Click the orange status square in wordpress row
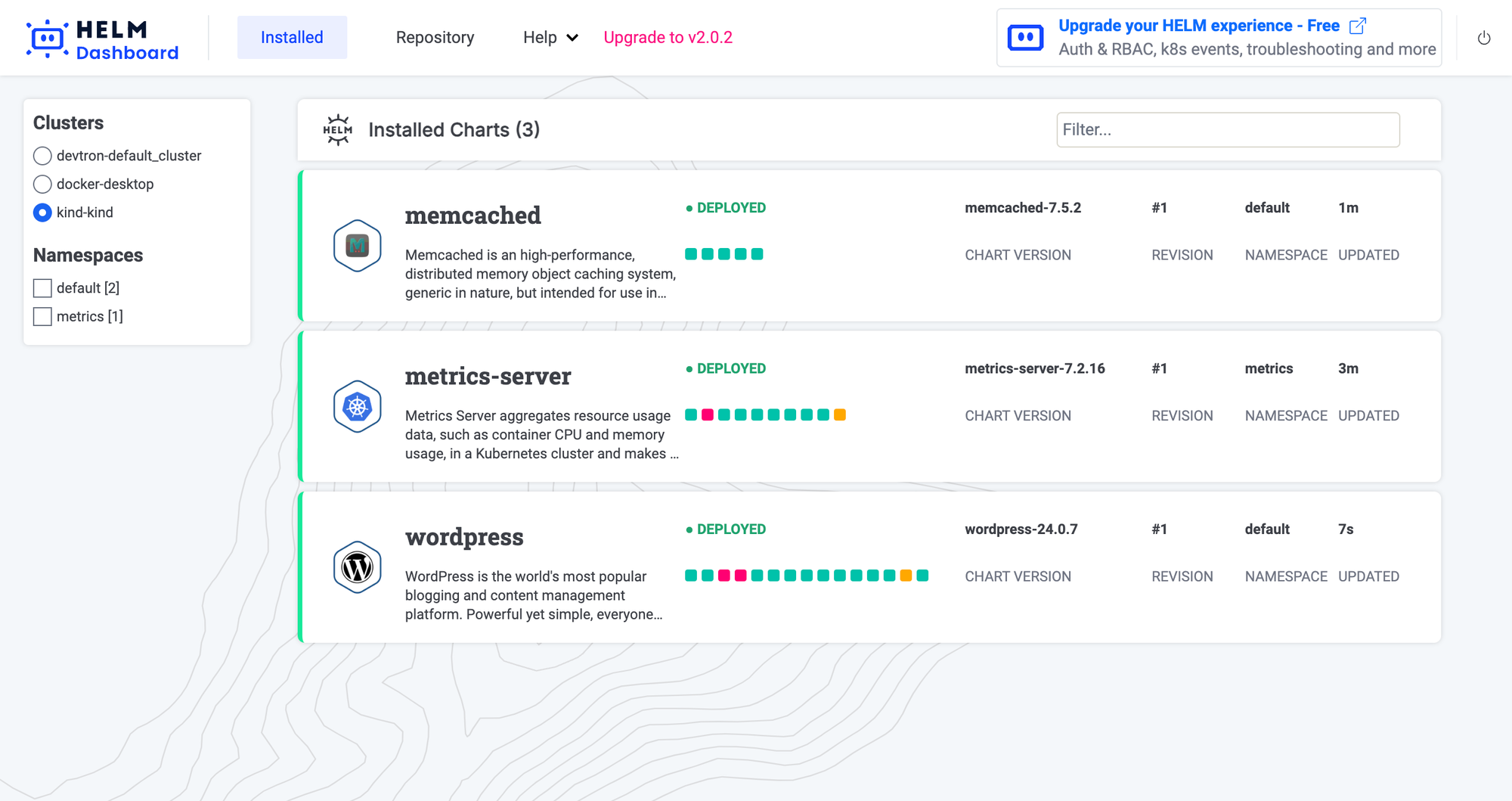This screenshot has width=1512, height=801. click(906, 576)
